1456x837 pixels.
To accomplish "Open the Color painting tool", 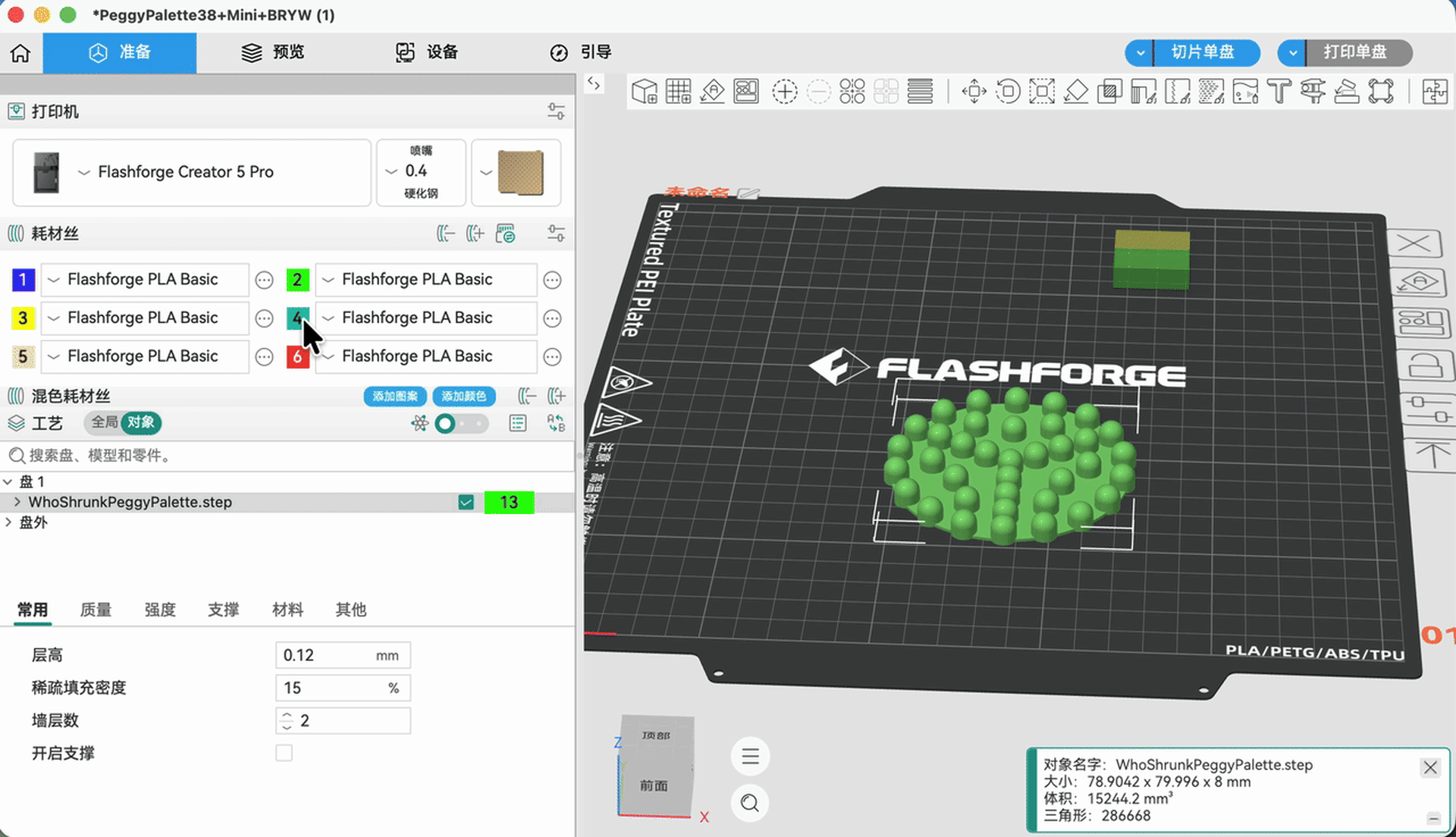I will tap(1245, 92).
